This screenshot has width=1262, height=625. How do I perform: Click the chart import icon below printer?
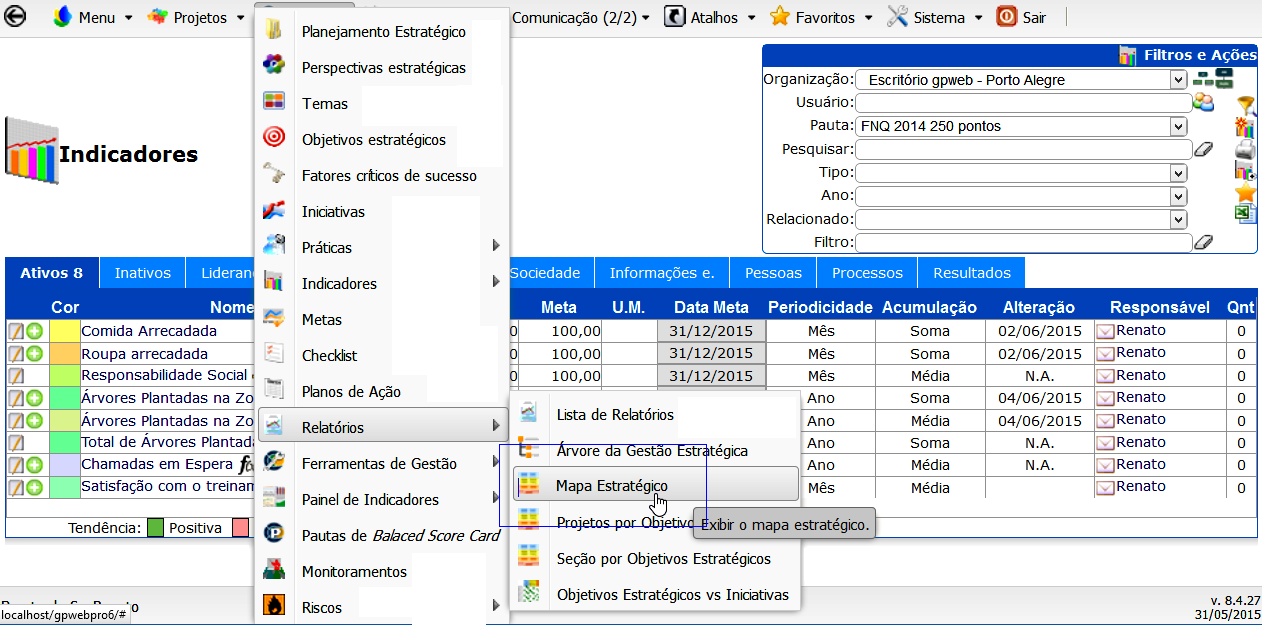(1245, 170)
